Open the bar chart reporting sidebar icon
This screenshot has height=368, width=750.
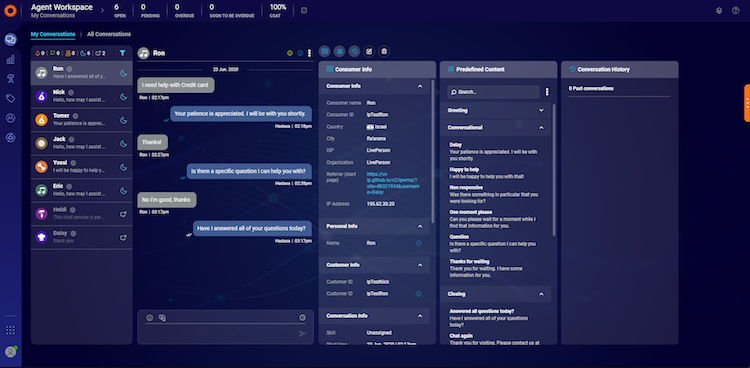pyautogui.click(x=11, y=59)
